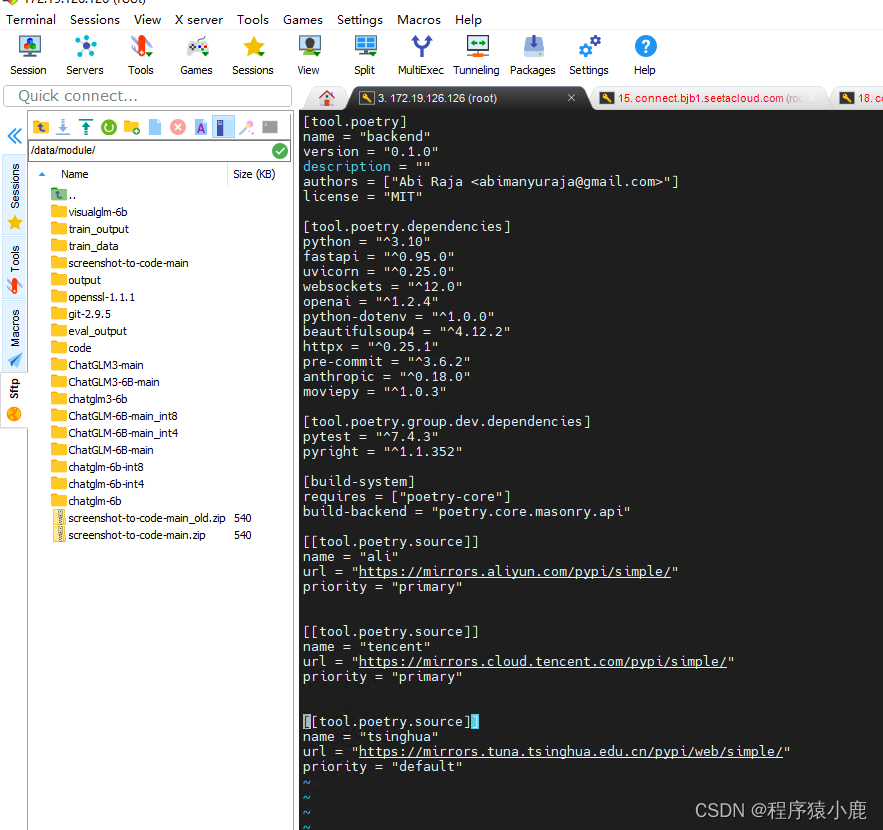Open the Help menu in the menu bar
This screenshot has width=883, height=830.
469,20
